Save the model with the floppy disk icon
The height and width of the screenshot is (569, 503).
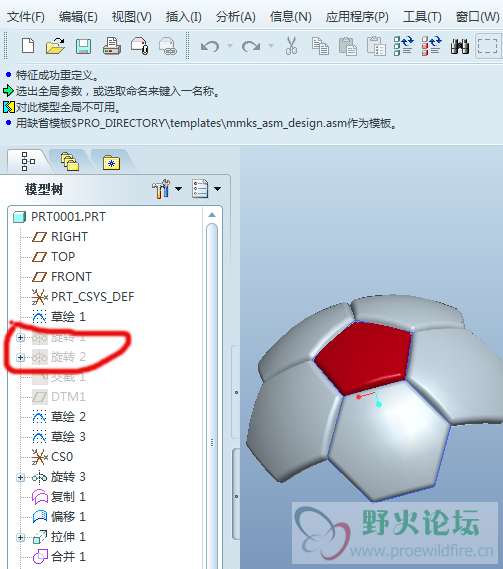click(x=83, y=46)
